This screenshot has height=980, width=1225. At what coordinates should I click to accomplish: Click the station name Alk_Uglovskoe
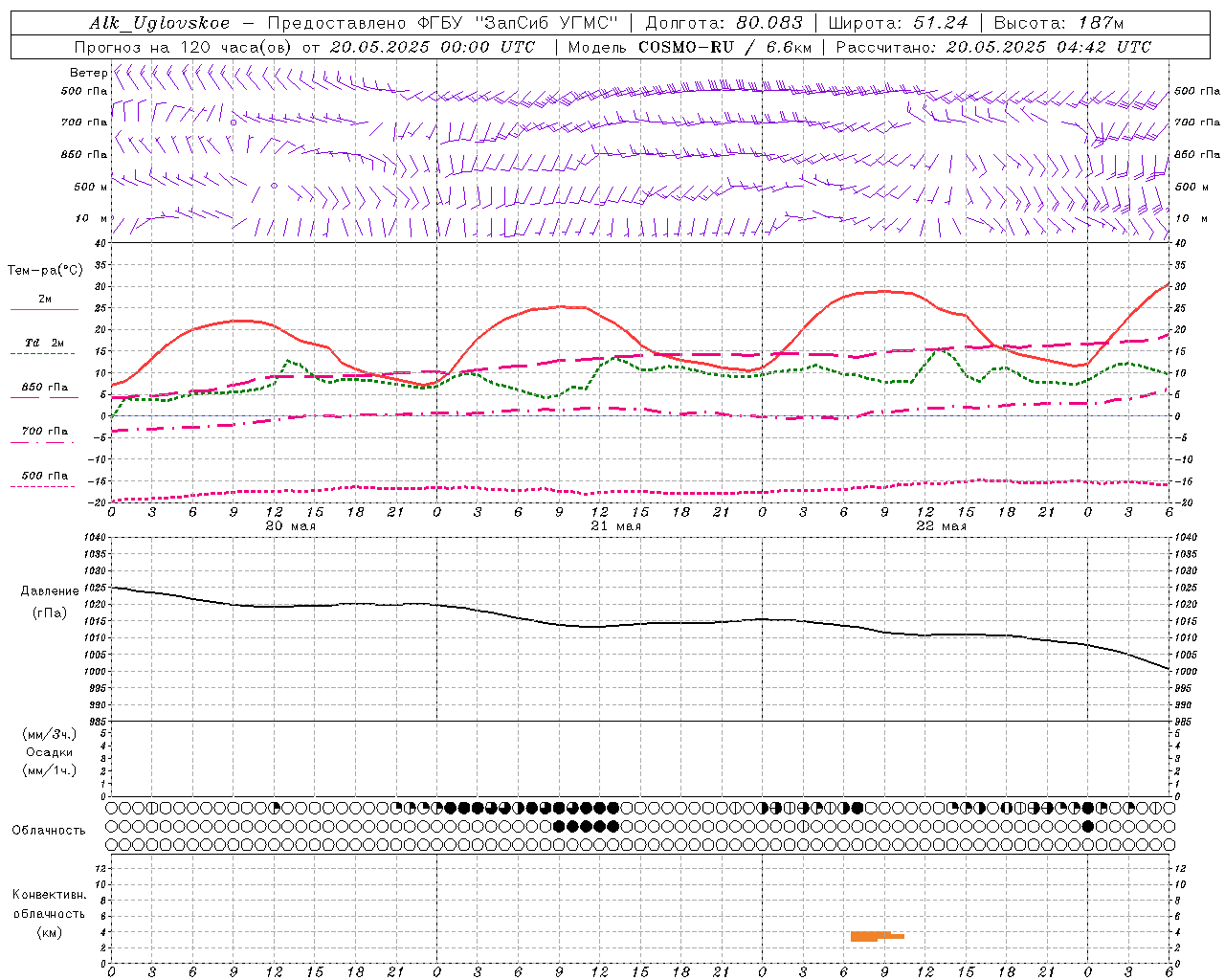160,23
